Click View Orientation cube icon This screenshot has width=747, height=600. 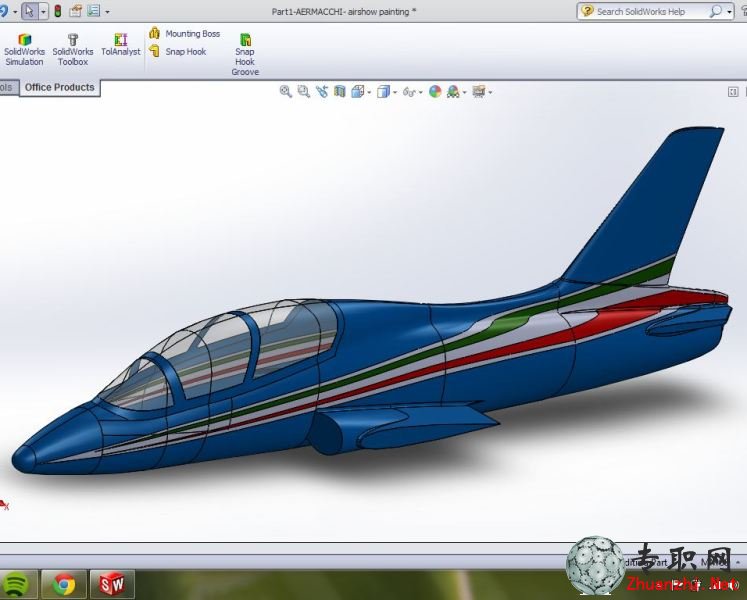pos(358,92)
